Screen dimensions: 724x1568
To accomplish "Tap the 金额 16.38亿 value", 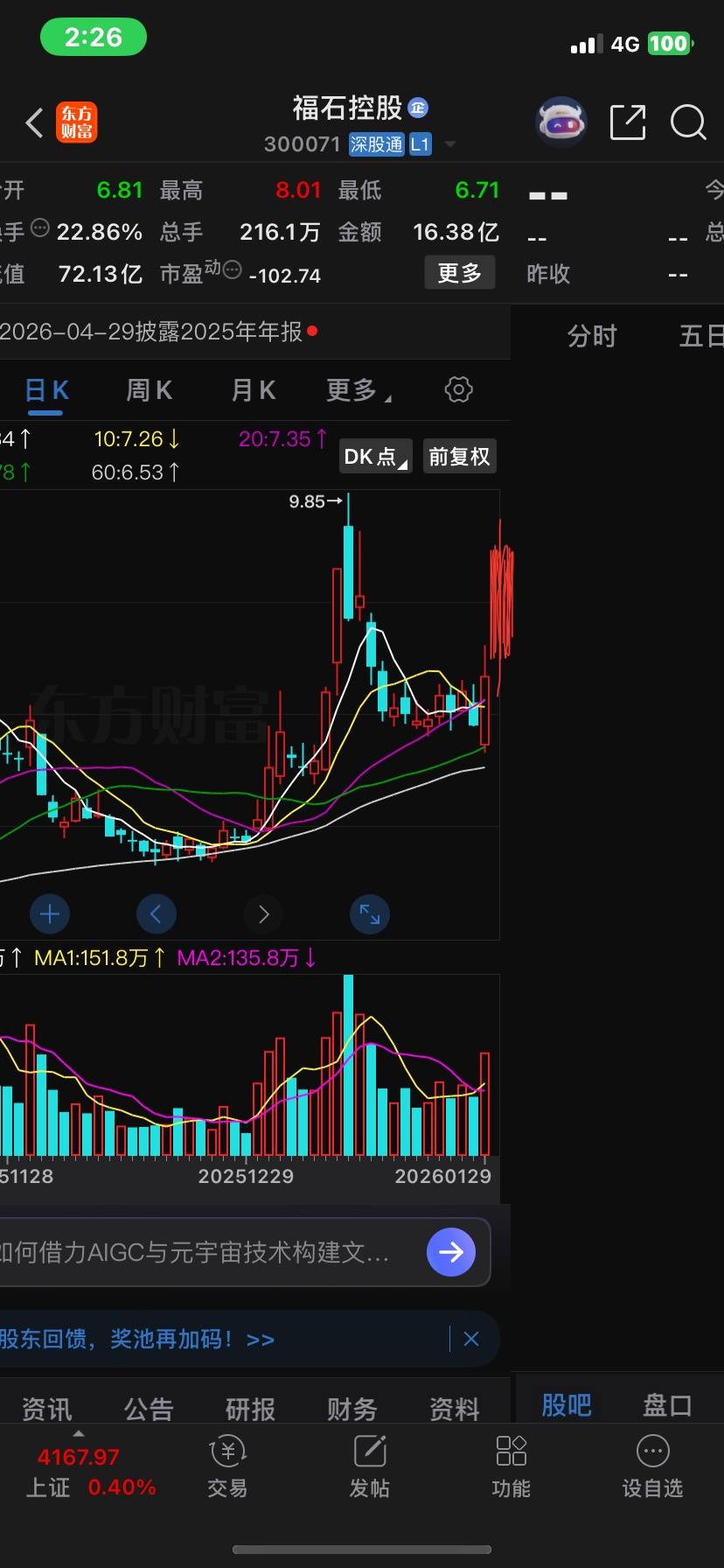I will (456, 232).
